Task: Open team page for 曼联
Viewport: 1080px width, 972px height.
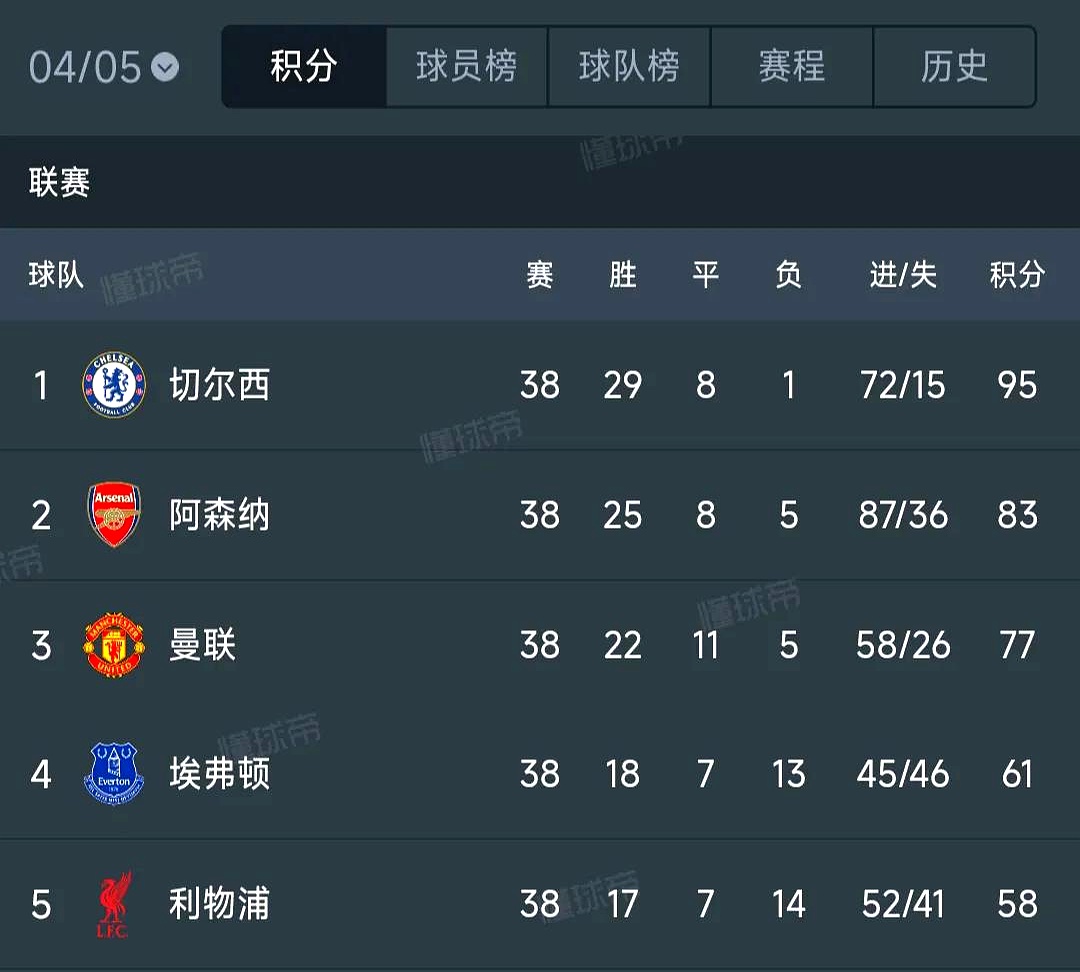Action: [202, 645]
